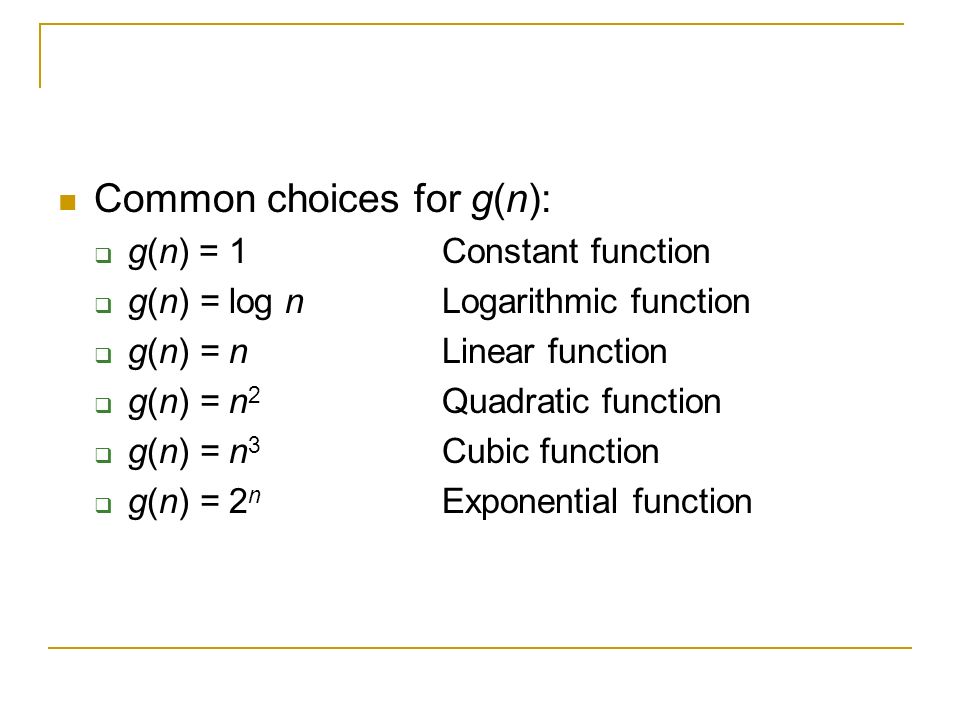Click the Exponential function label

pos(597,502)
